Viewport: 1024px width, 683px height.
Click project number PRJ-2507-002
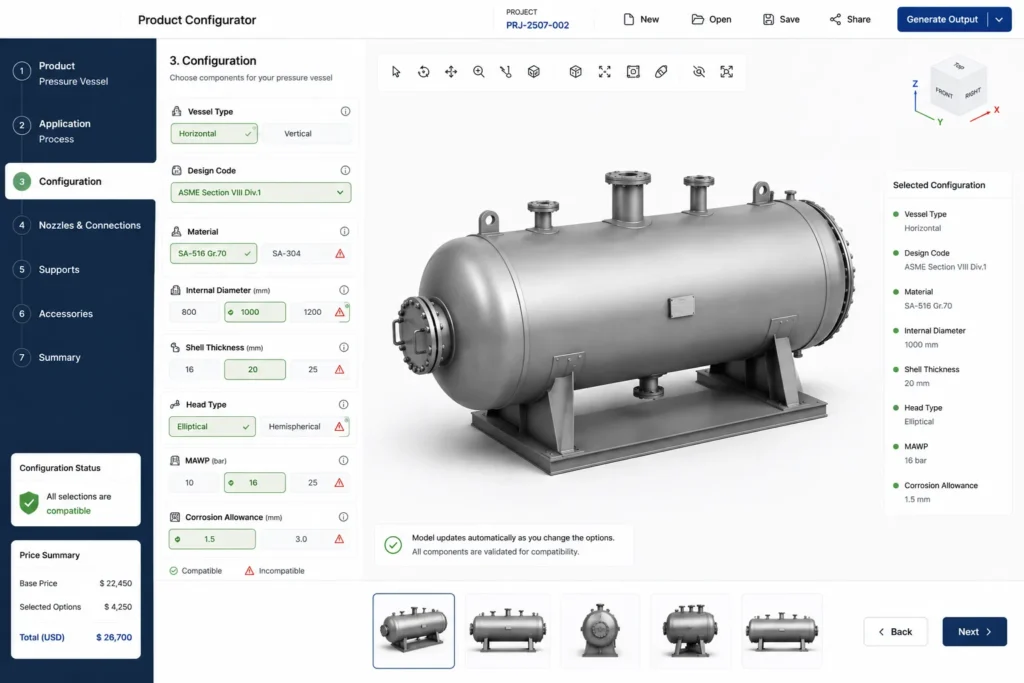pyautogui.click(x=537, y=25)
